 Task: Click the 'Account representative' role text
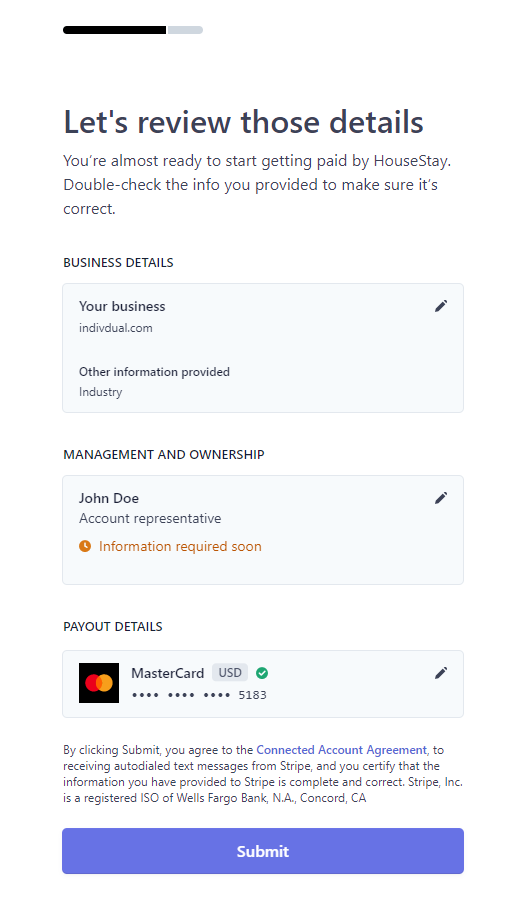150,519
